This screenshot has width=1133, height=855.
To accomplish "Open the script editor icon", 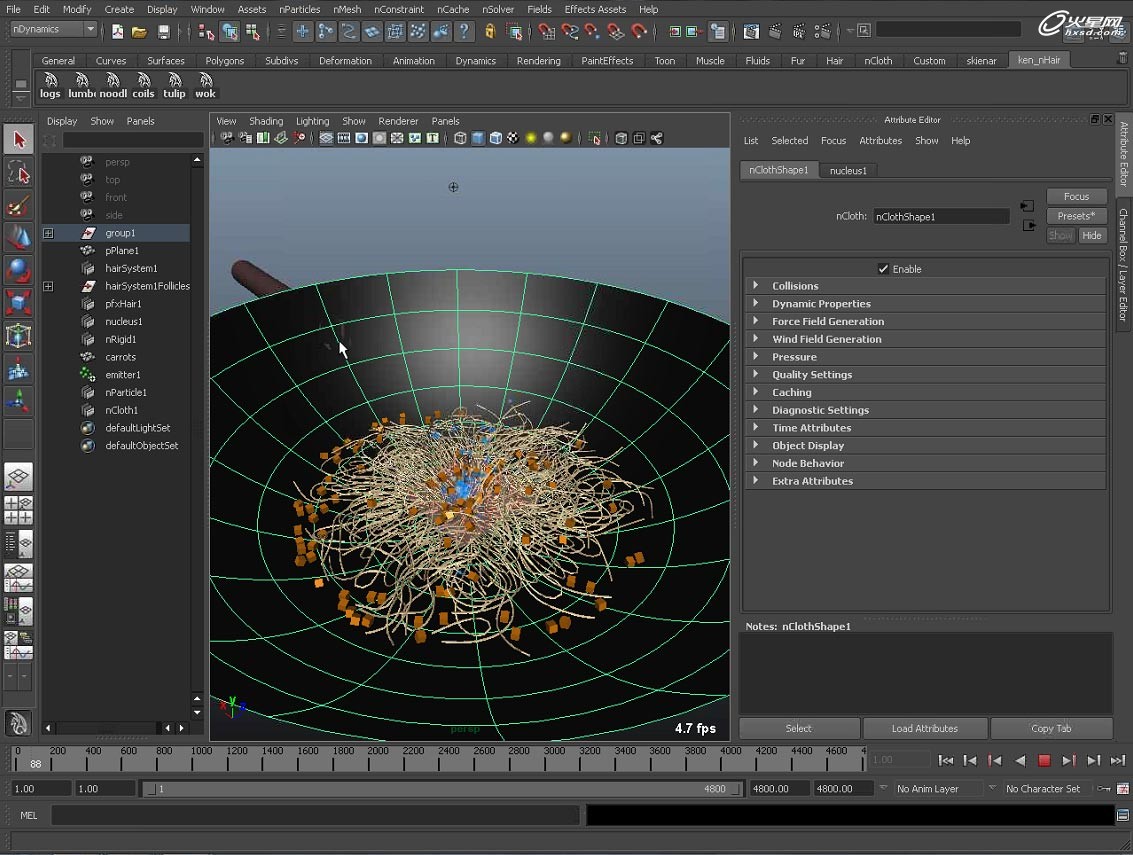I will (1123, 816).
